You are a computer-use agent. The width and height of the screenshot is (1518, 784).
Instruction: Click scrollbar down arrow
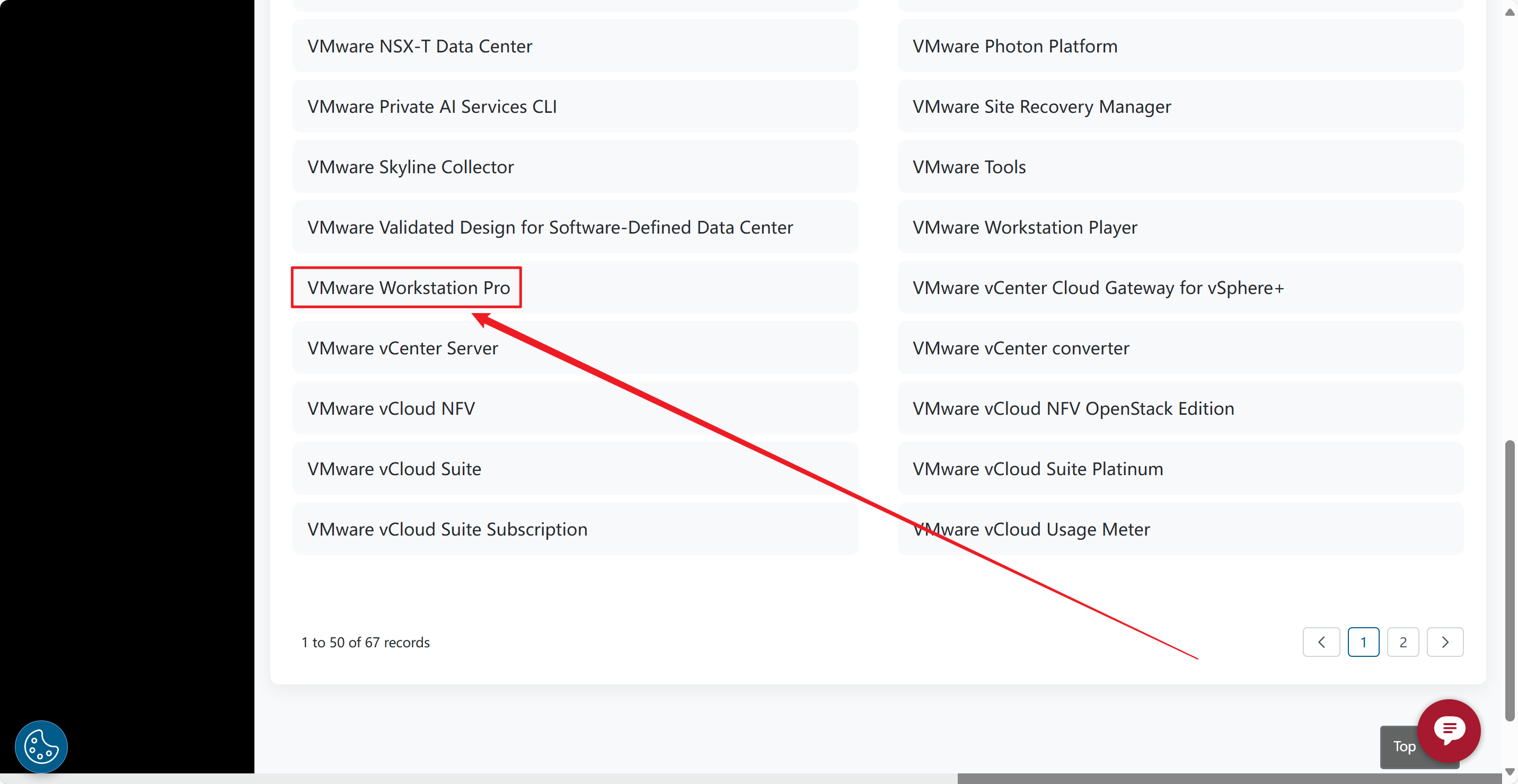(x=1510, y=771)
